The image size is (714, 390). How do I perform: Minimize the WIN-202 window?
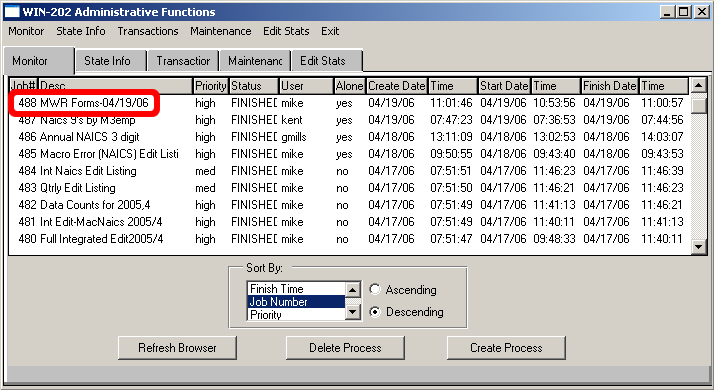[667, 12]
